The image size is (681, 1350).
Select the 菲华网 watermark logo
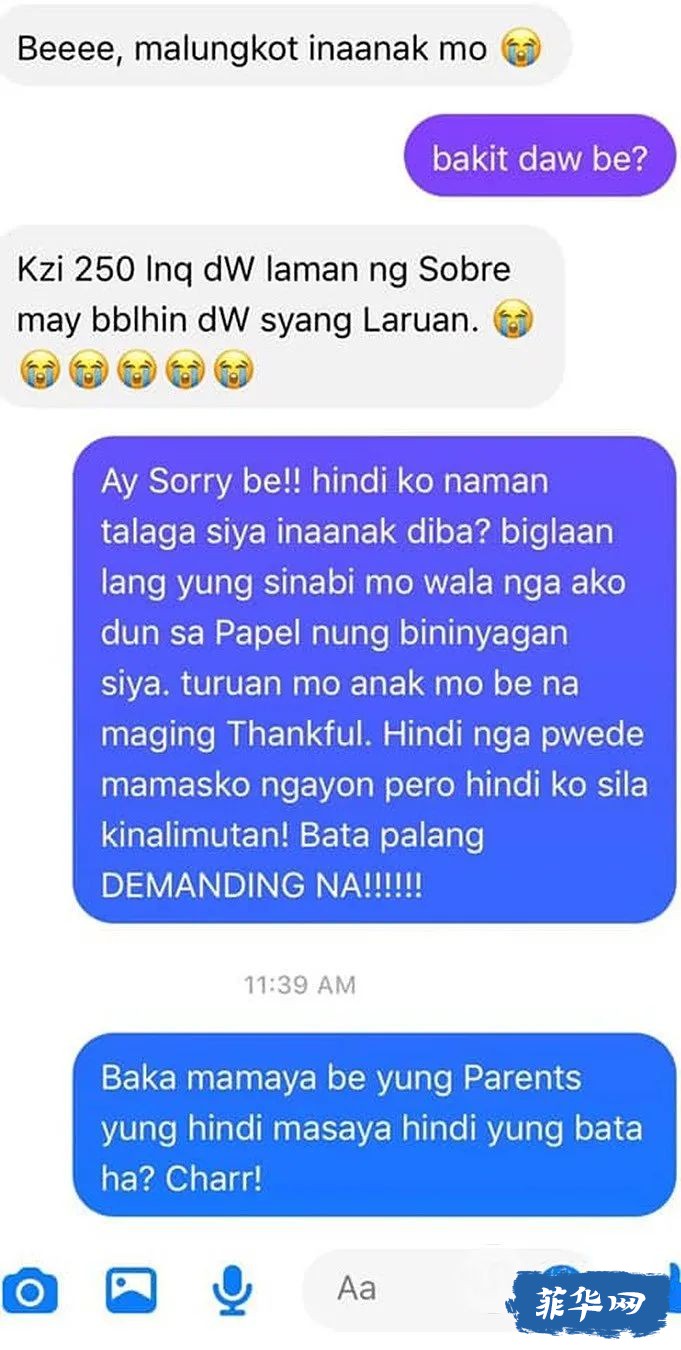click(x=588, y=1303)
